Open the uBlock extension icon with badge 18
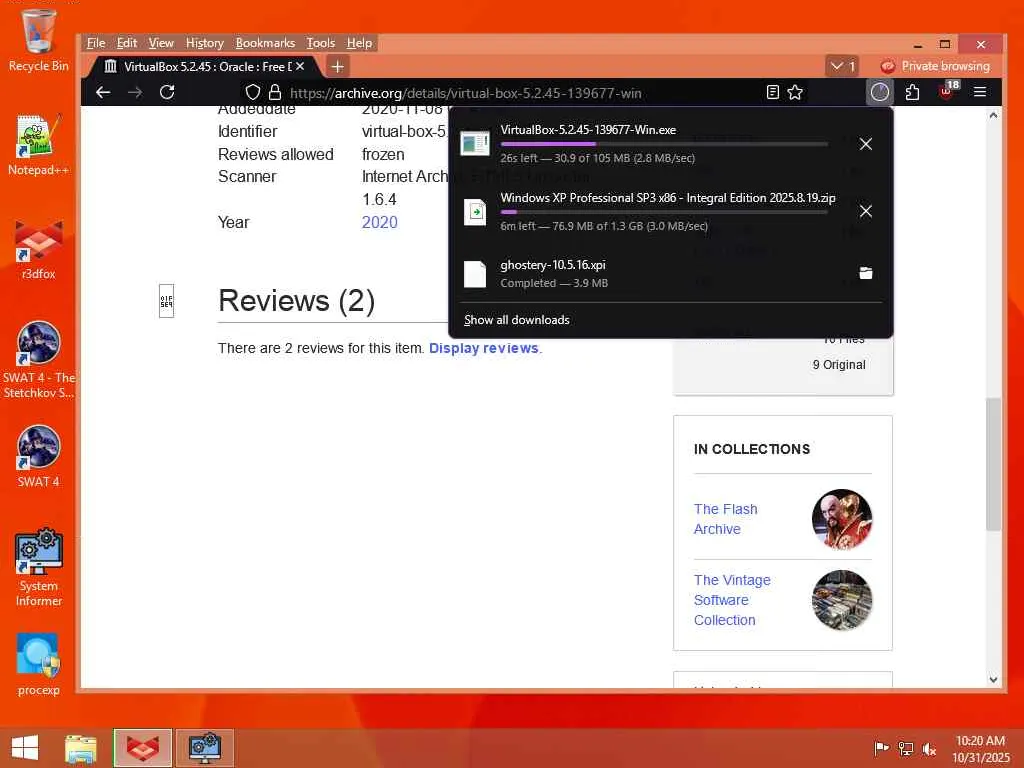 pos(947,91)
